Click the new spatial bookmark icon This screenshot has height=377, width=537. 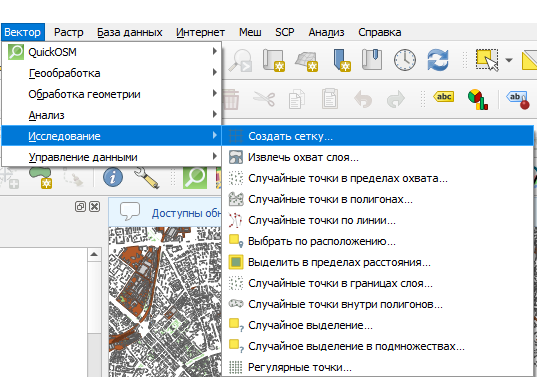[341, 60]
